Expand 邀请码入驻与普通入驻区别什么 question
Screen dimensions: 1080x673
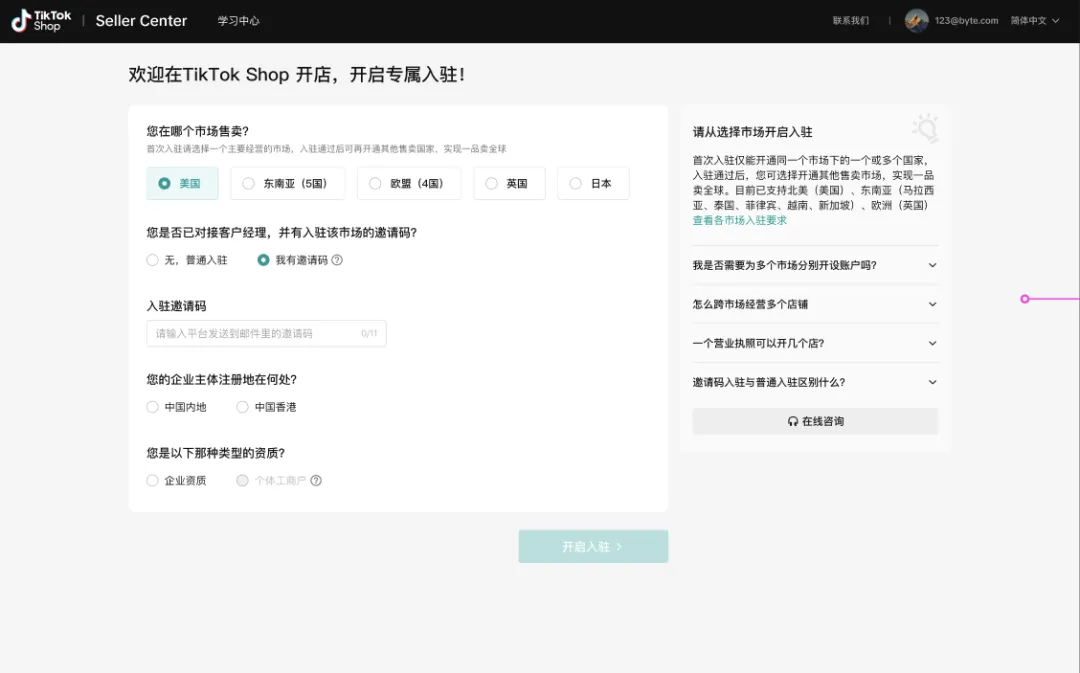click(x=816, y=382)
